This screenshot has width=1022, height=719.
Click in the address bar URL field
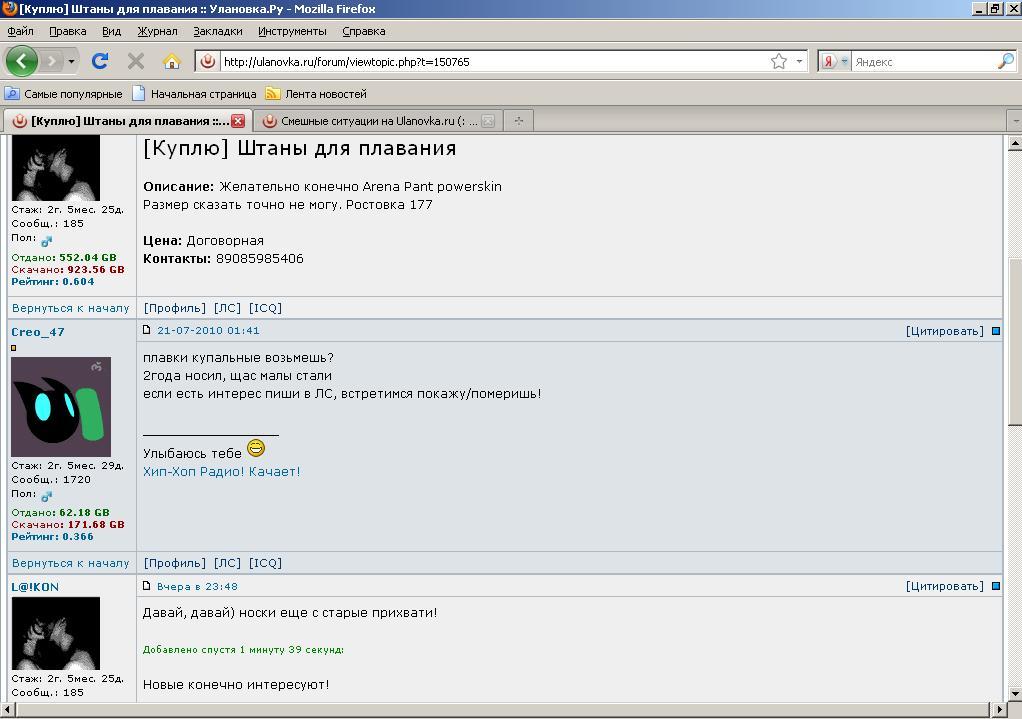(490, 61)
